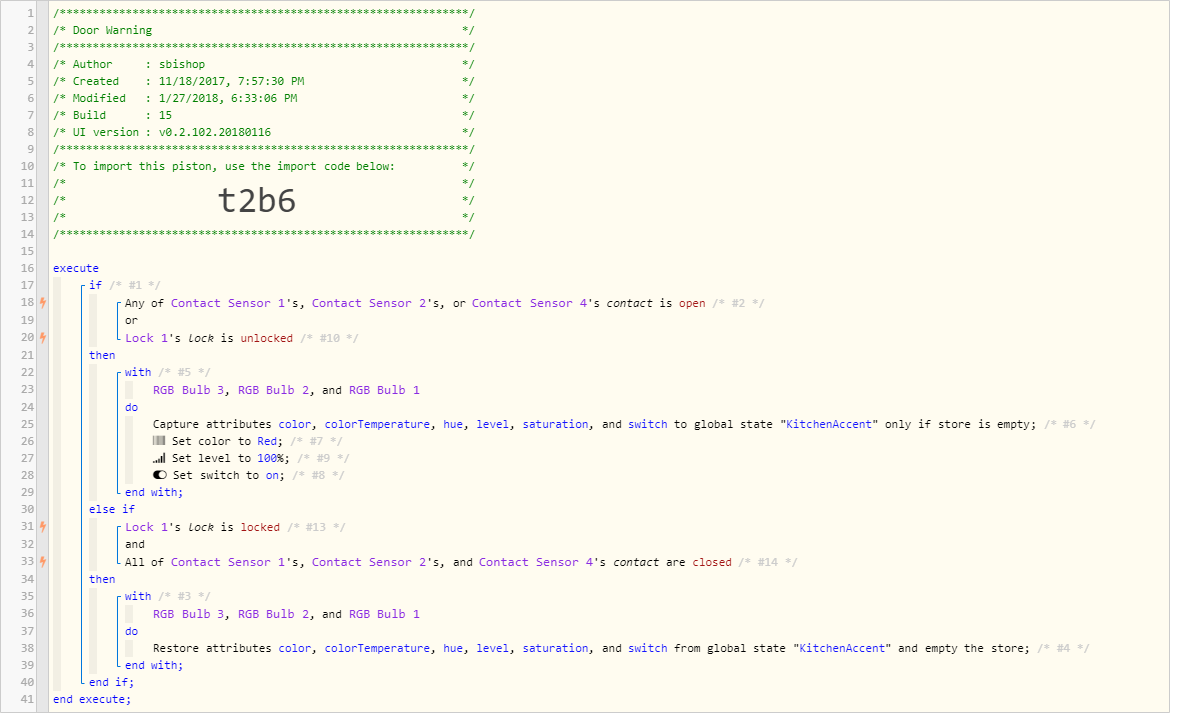1178x721 pixels.
Task: Click 'Contact Sensor 1' in the line 33 condition
Action: pyautogui.click(x=228, y=563)
